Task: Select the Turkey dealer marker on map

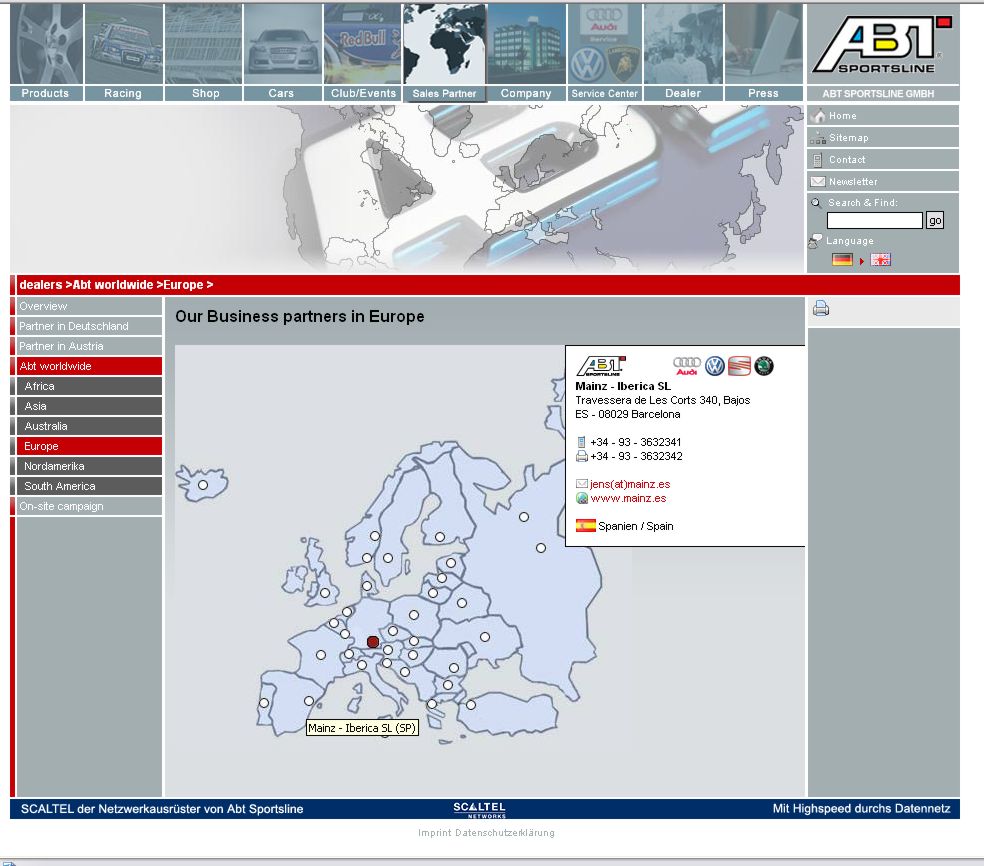Action: pyautogui.click(x=471, y=705)
